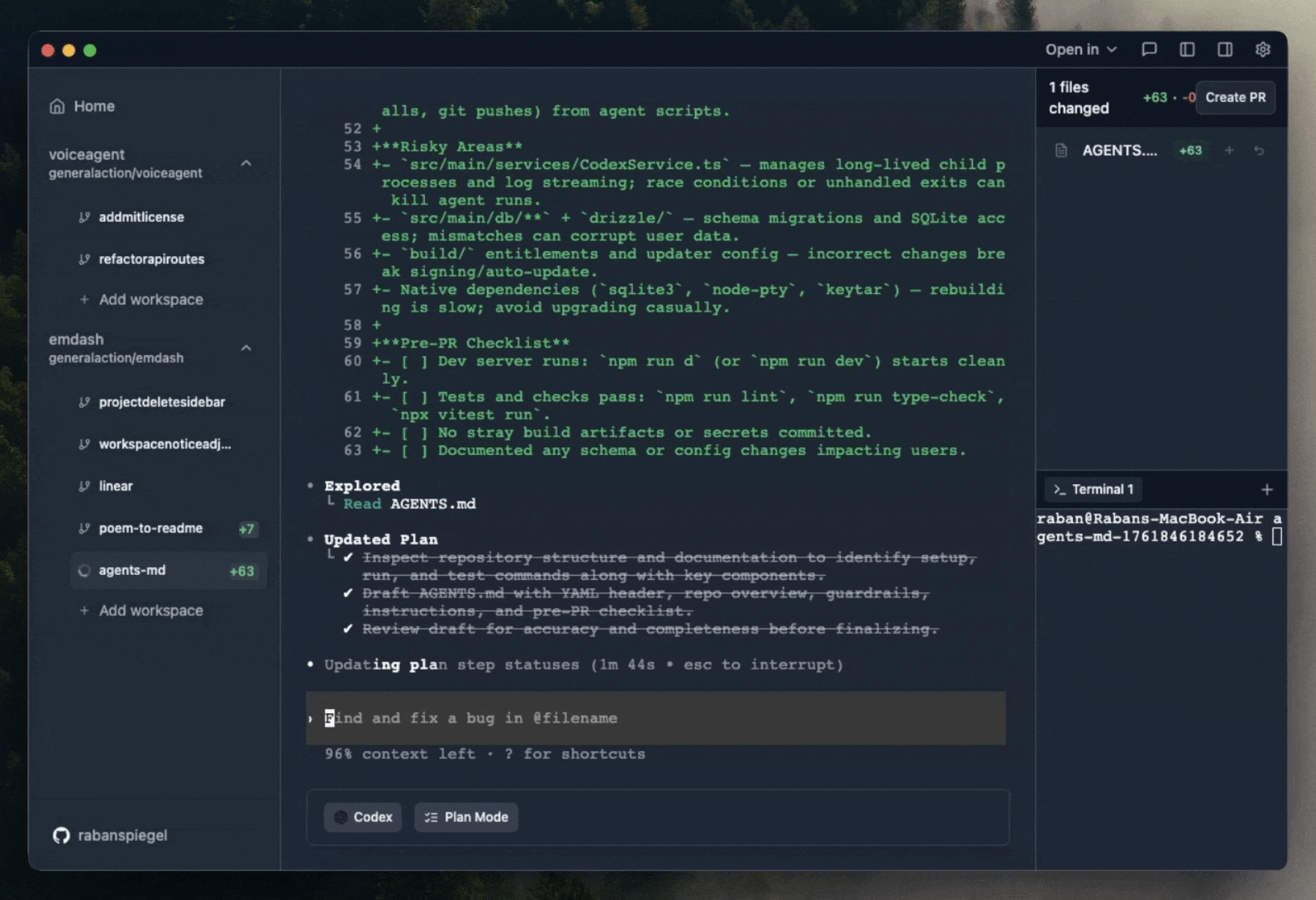
Task: Add workspace under voiceagent
Action: [x=142, y=300]
